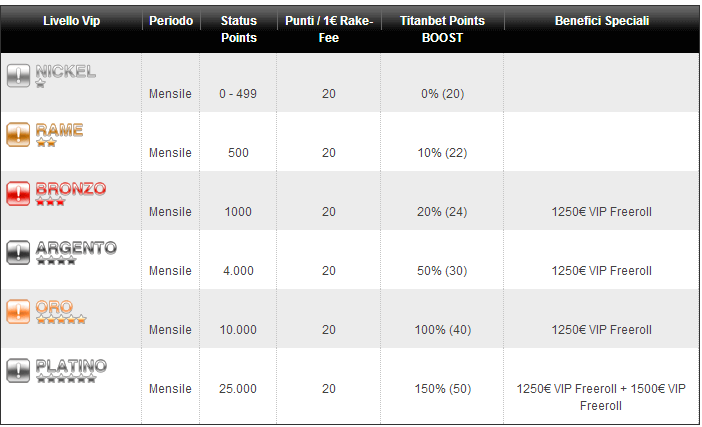This screenshot has height=427, width=702.
Task: Select the Status Points column header
Action: coord(239,29)
